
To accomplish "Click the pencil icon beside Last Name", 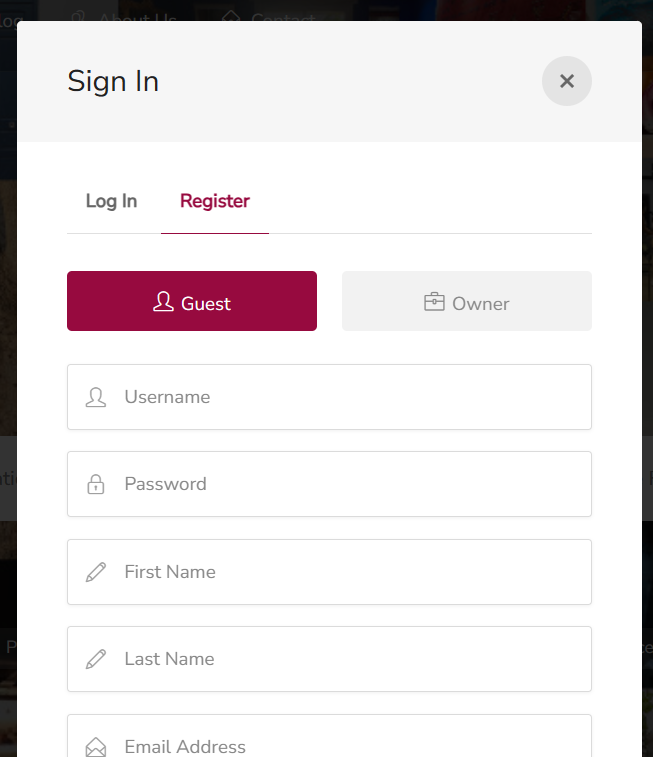I will click(x=96, y=659).
